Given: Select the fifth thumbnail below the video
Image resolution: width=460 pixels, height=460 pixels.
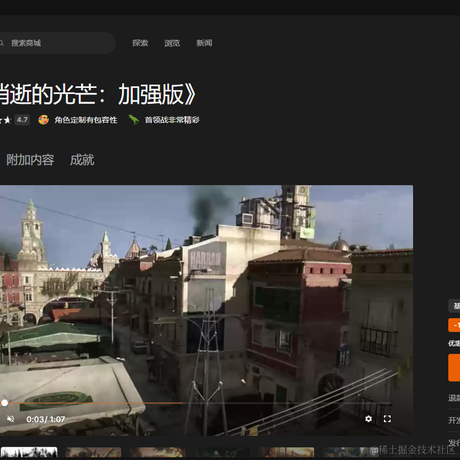Looking at the screenshot, I should point(286,452).
